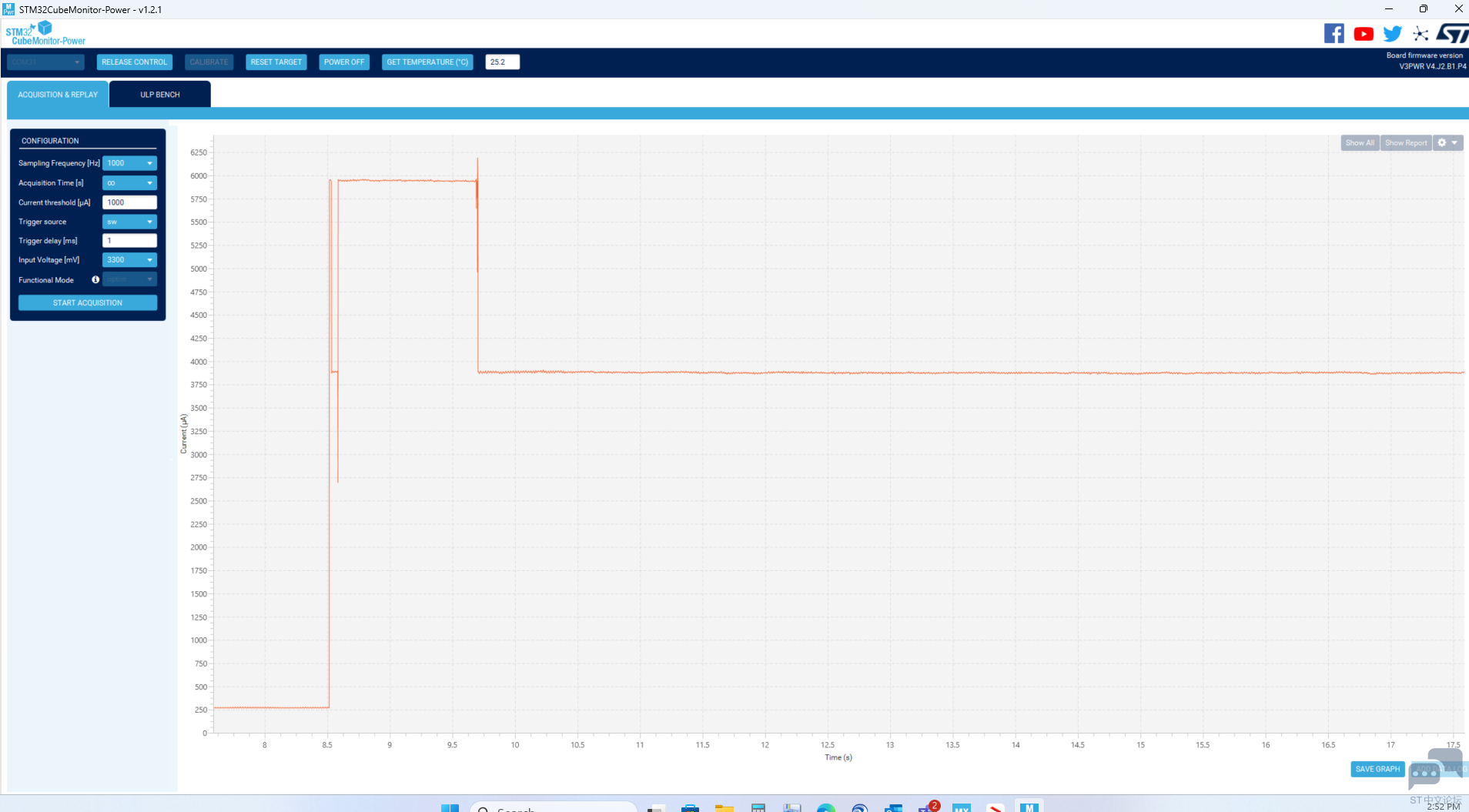The height and width of the screenshot is (812, 1469).
Task: Click the taskbar clock showing 2:52 PM
Action: click(1444, 807)
